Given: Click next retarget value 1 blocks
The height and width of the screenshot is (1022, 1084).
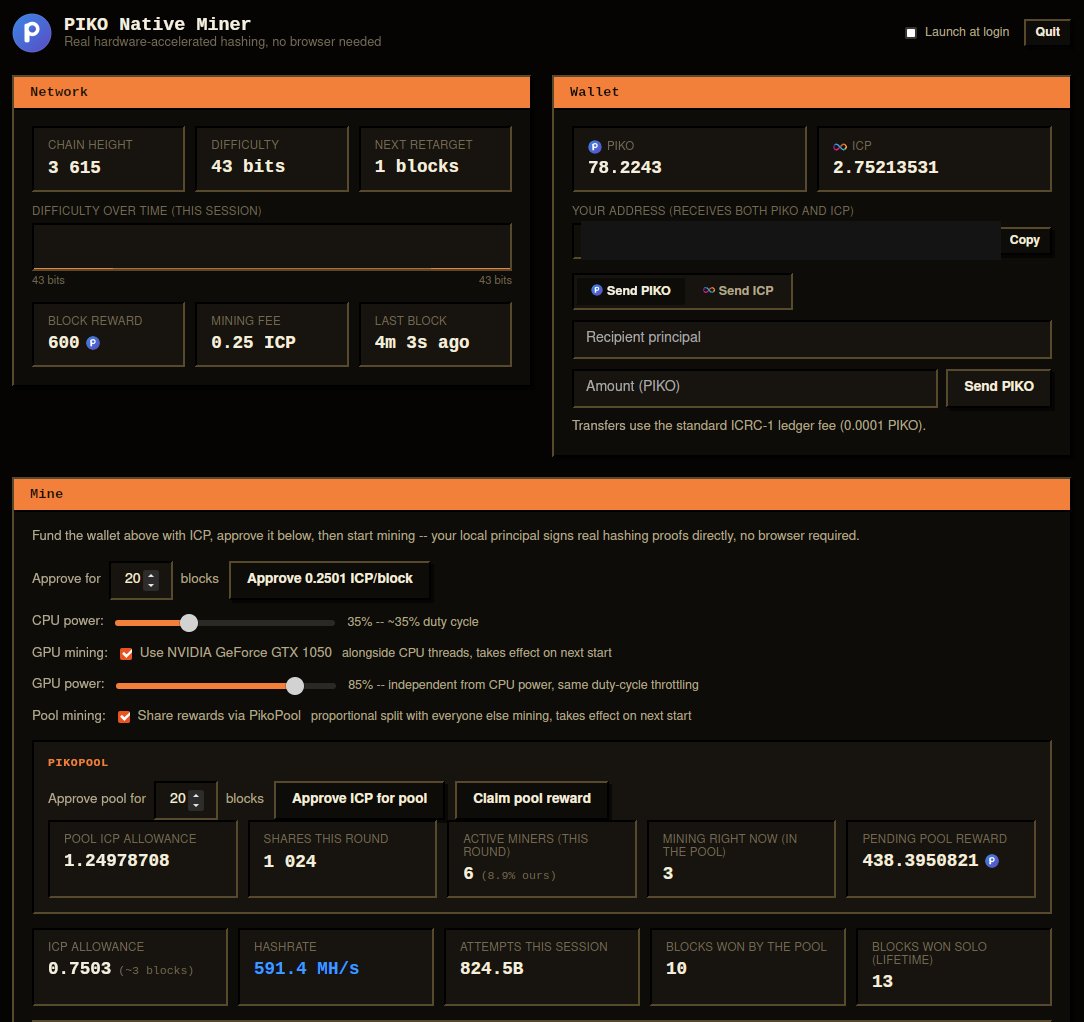Looking at the screenshot, I should [416, 167].
